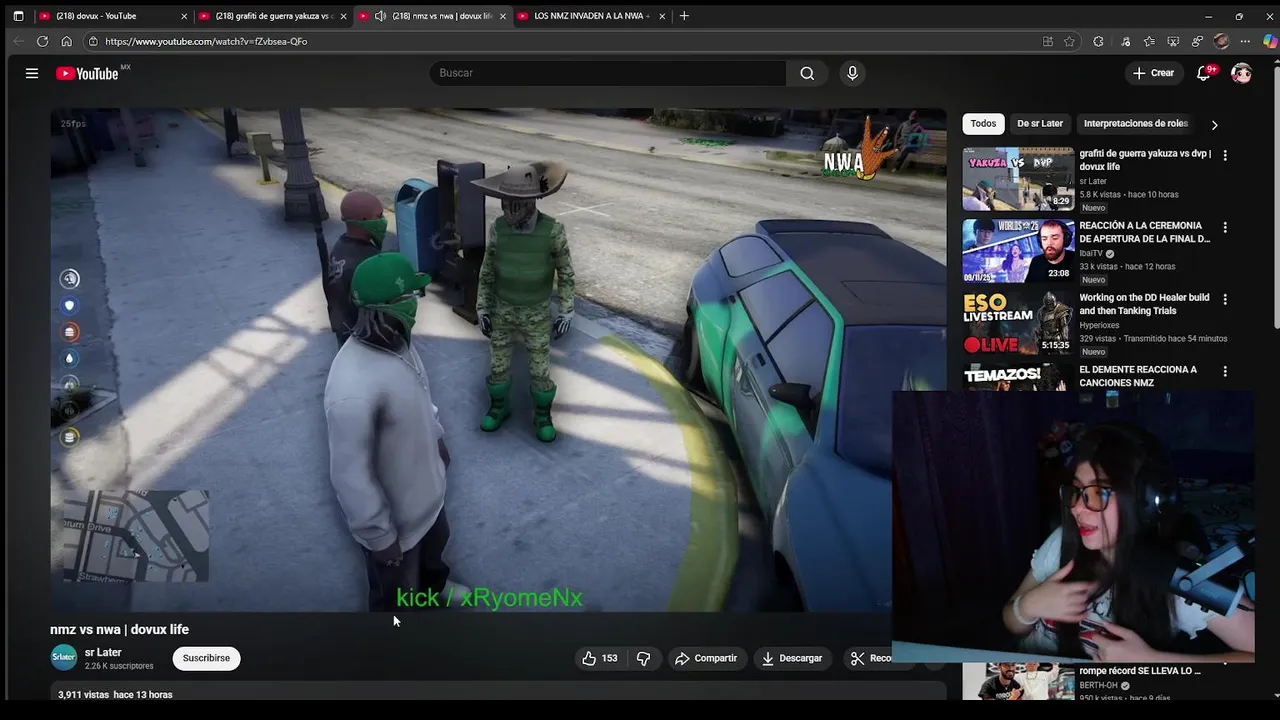Open split screen icon in address bar
This screenshot has width=1280, height=720.
click(x=1047, y=41)
